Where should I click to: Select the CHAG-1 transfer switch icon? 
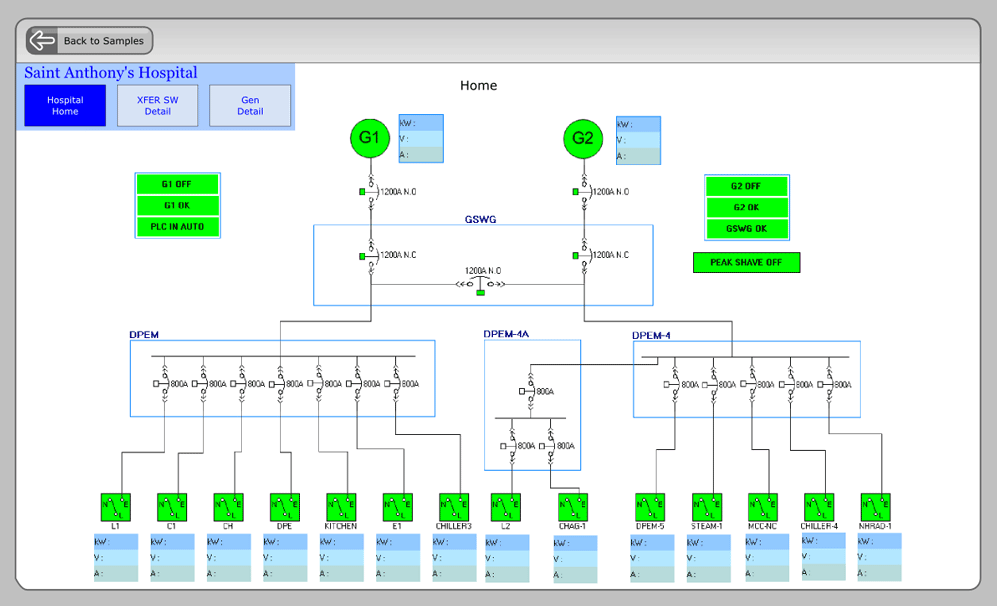click(x=573, y=507)
